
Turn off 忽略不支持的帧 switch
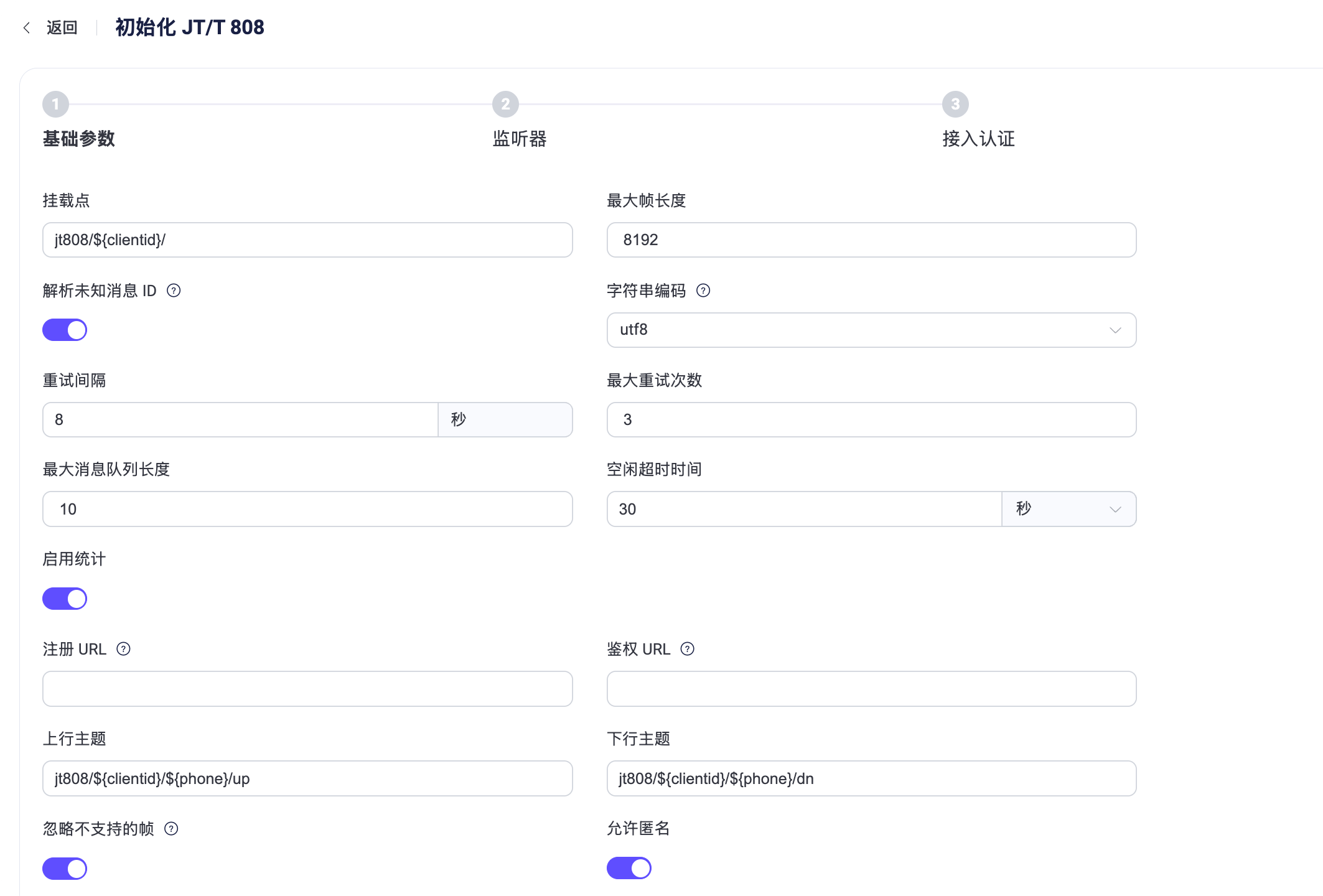click(x=65, y=869)
